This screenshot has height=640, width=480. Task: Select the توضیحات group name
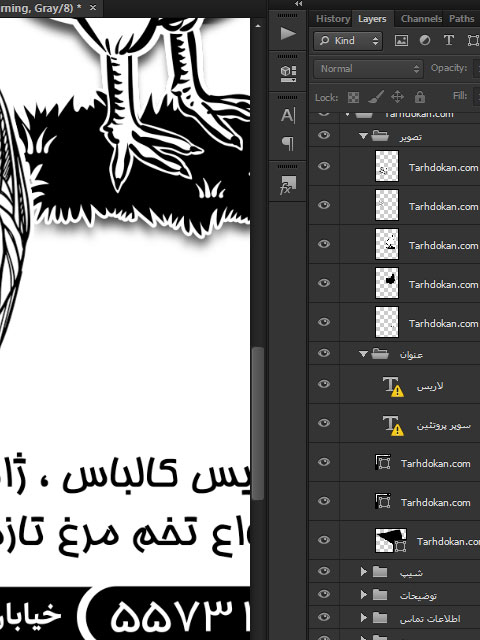tap(418, 596)
